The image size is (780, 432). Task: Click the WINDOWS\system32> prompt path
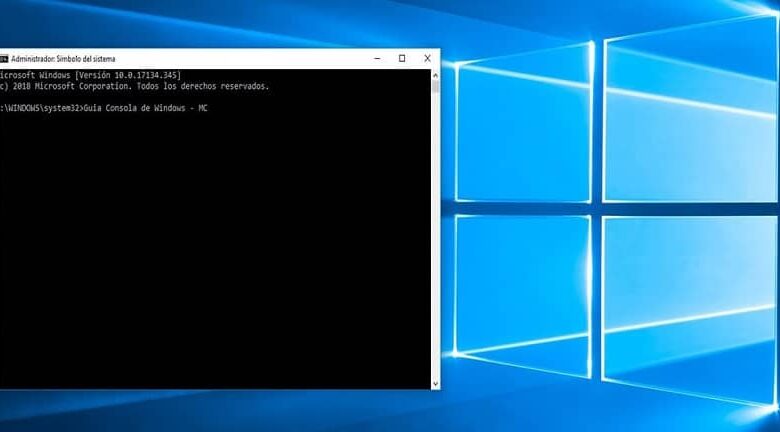(x=42, y=106)
